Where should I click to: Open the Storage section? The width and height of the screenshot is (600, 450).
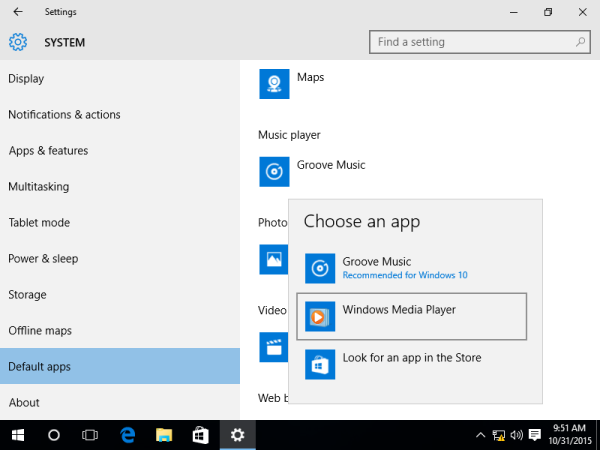(120, 294)
